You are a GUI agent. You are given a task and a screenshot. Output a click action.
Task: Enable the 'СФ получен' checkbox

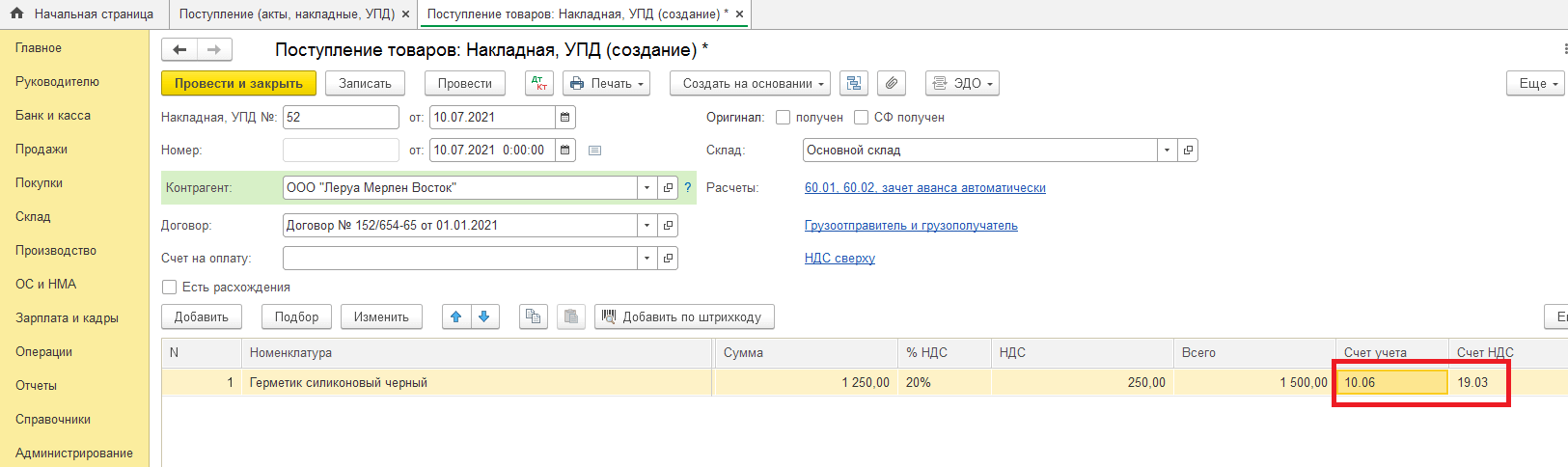pos(862,118)
